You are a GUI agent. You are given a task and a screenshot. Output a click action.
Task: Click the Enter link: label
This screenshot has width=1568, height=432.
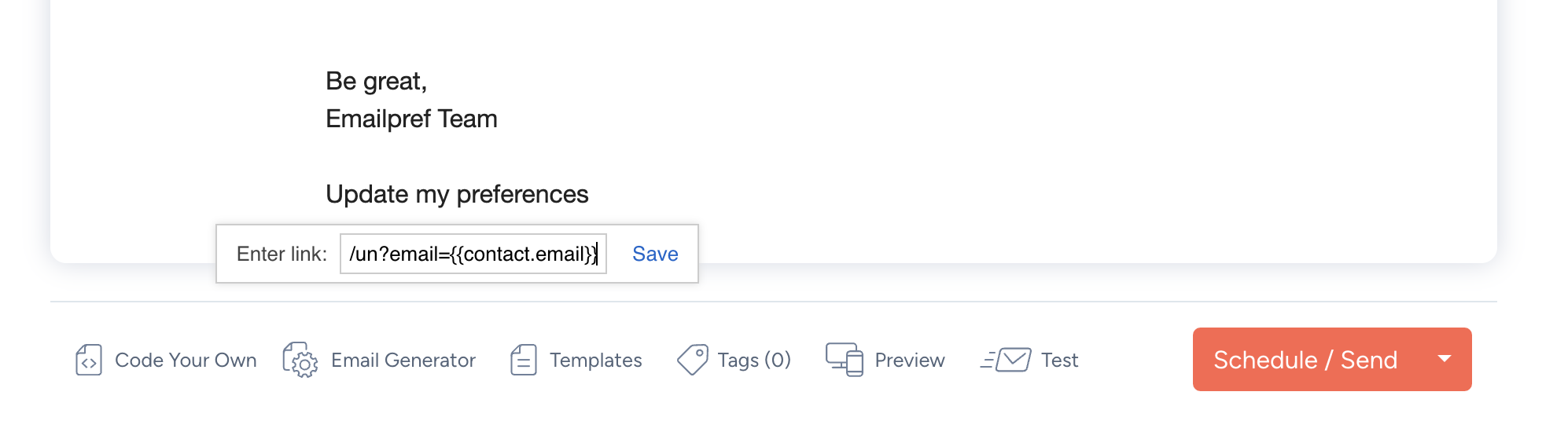pos(282,254)
